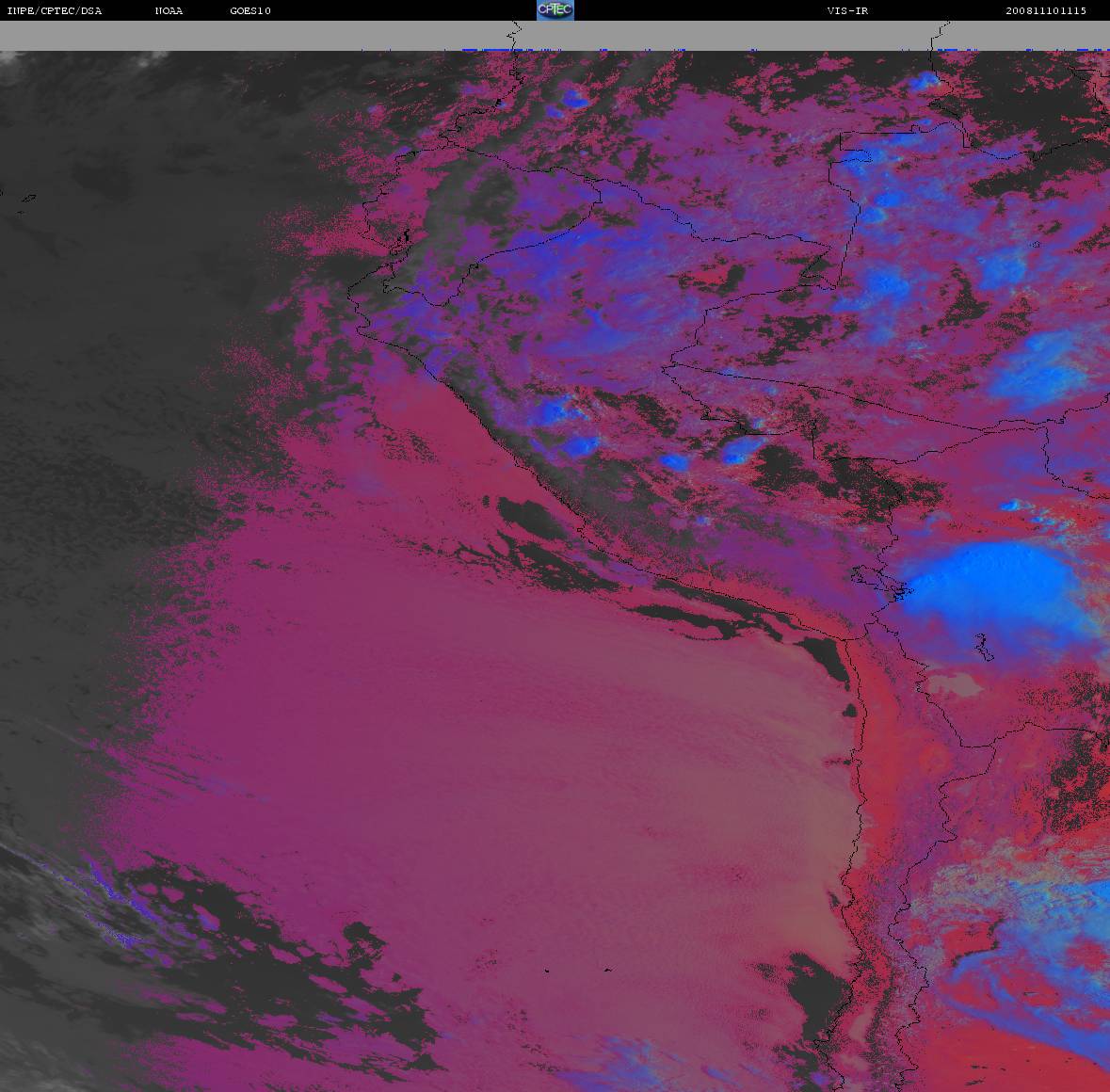Viewport: 1110px width, 1092px height.
Task: Click the NOAA label
Action: pyautogui.click(x=169, y=10)
